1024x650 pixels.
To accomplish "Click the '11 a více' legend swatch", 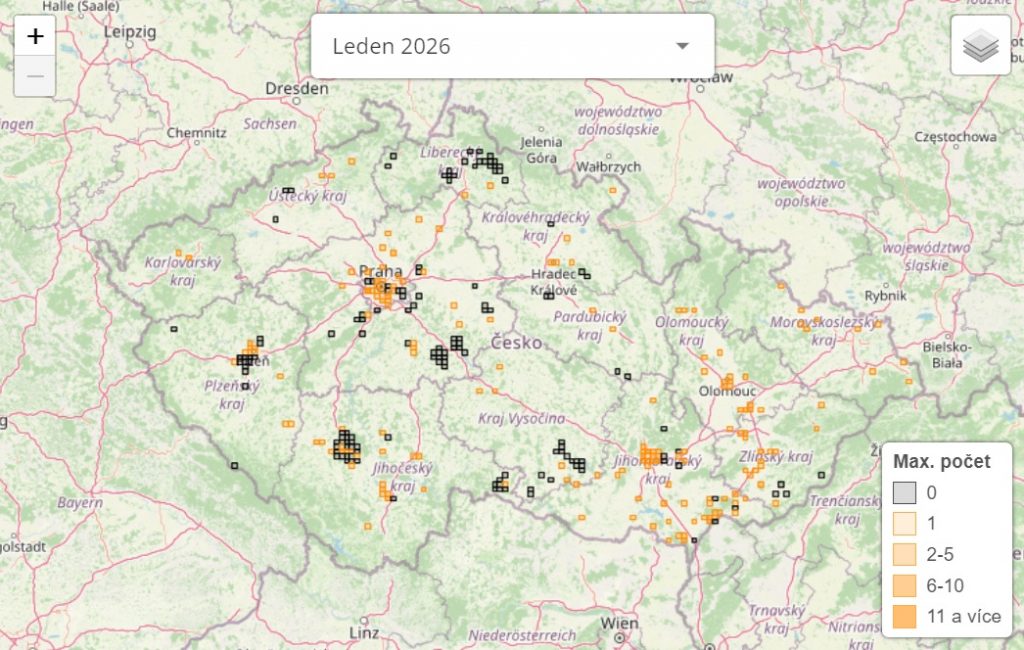I will tap(905, 617).
